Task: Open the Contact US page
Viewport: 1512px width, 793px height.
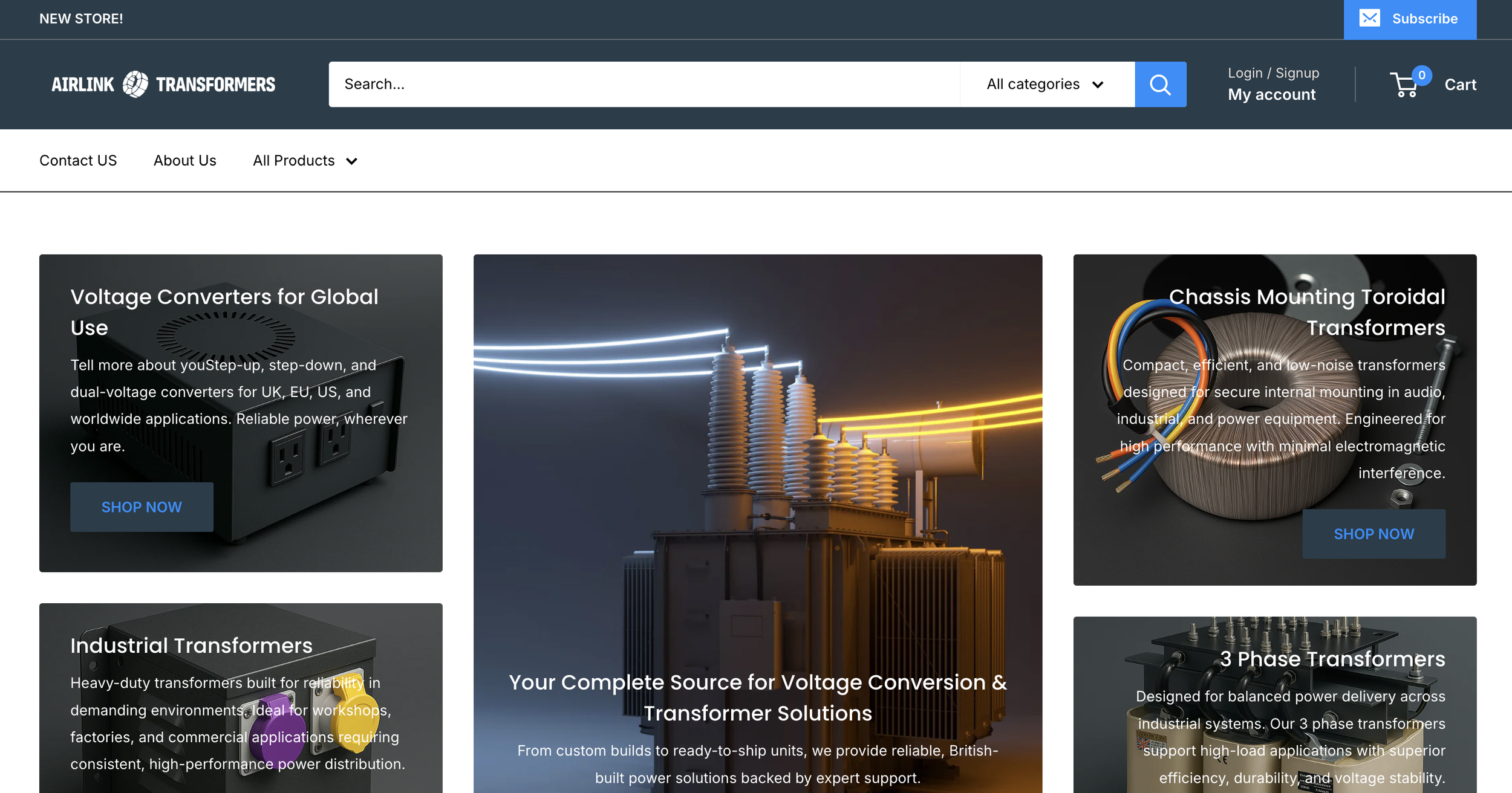Action: click(78, 161)
